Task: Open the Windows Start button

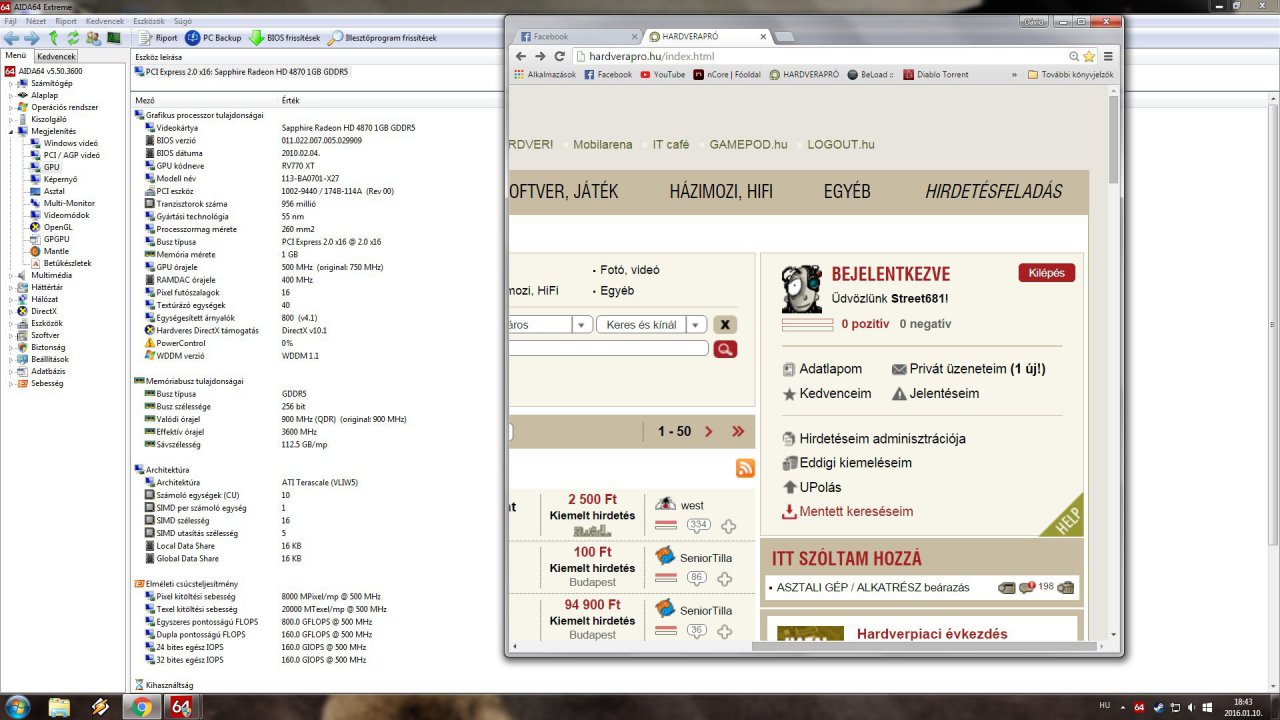Action: click(17, 706)
